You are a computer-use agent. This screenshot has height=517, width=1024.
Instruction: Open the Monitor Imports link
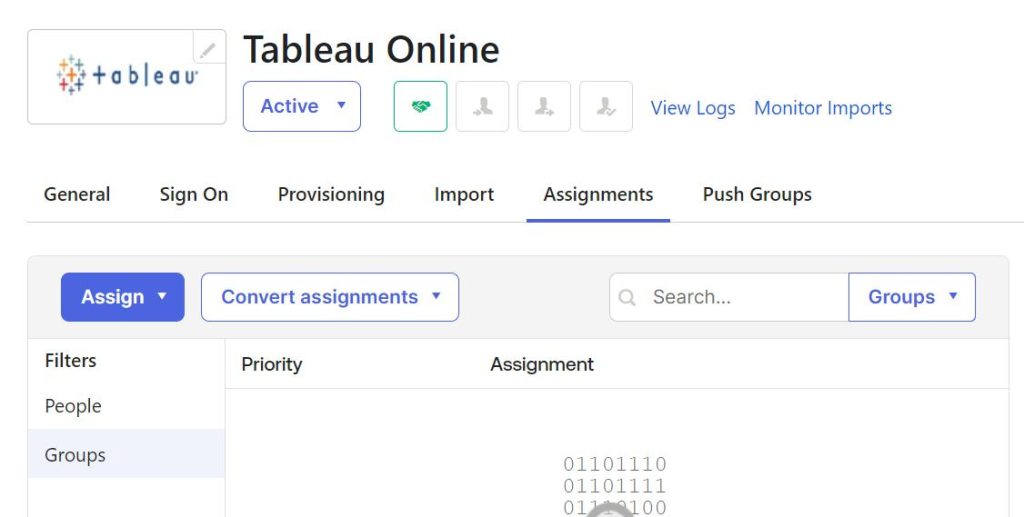[x=823, y=108]
